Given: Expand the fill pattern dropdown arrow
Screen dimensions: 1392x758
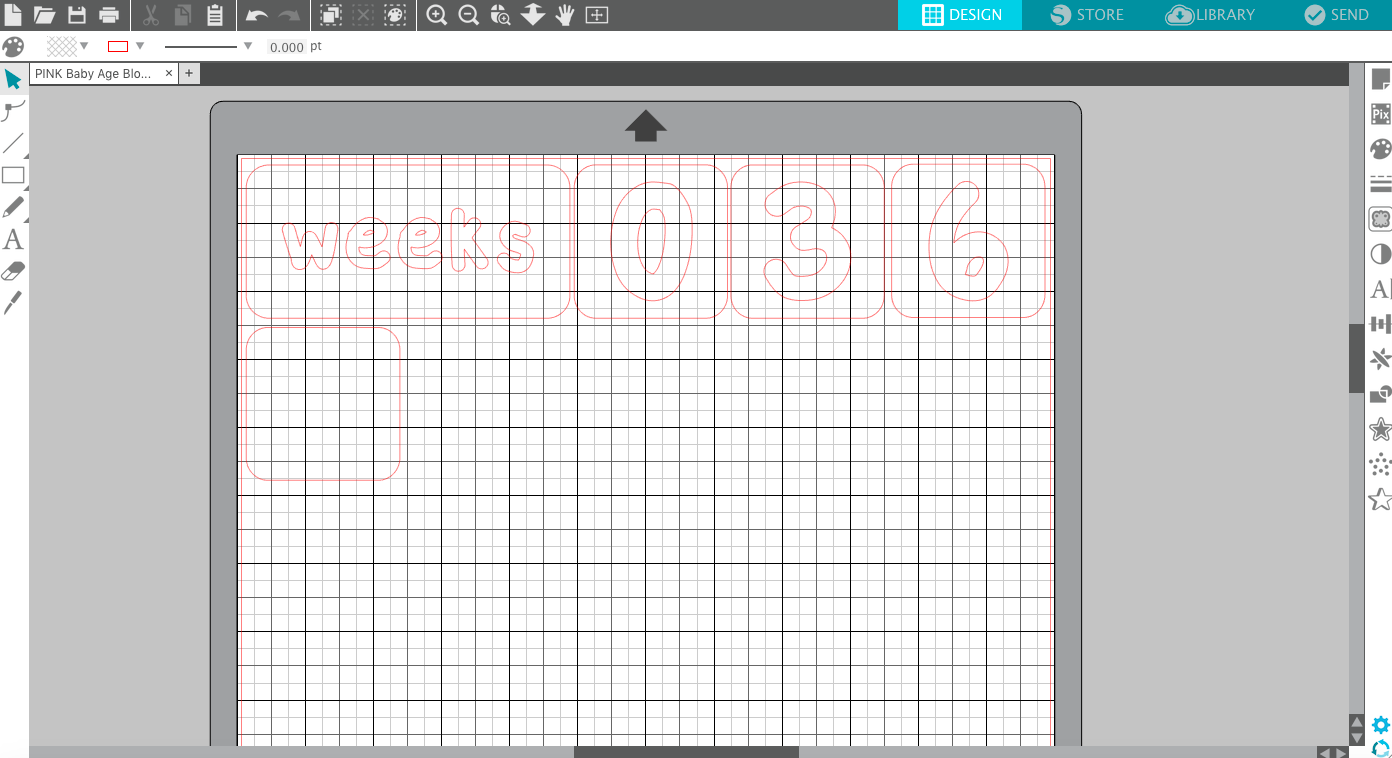Looking at the screenshot, I should pos(84,46).
